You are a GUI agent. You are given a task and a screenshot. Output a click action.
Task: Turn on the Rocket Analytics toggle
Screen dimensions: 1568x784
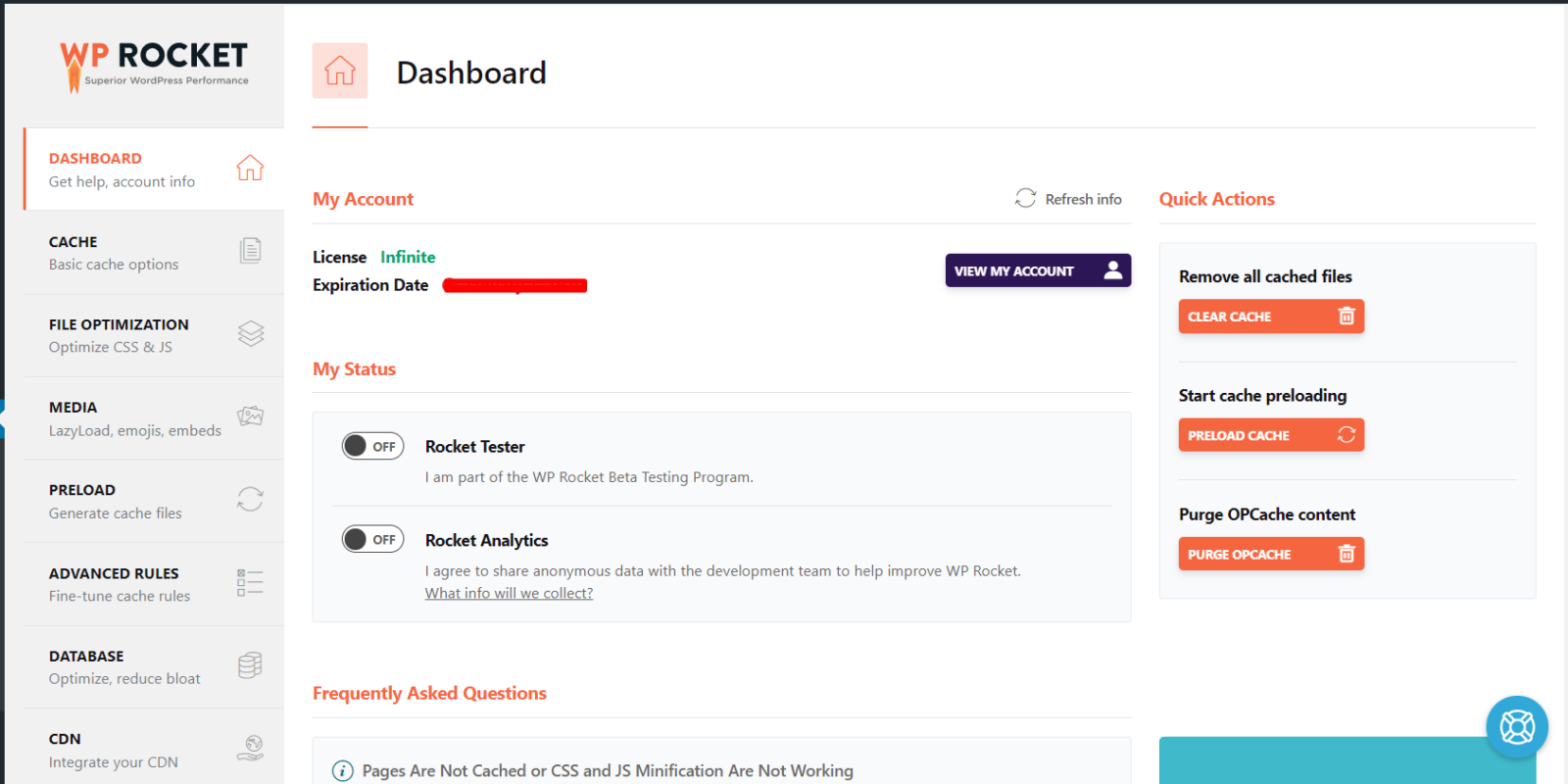372,539
